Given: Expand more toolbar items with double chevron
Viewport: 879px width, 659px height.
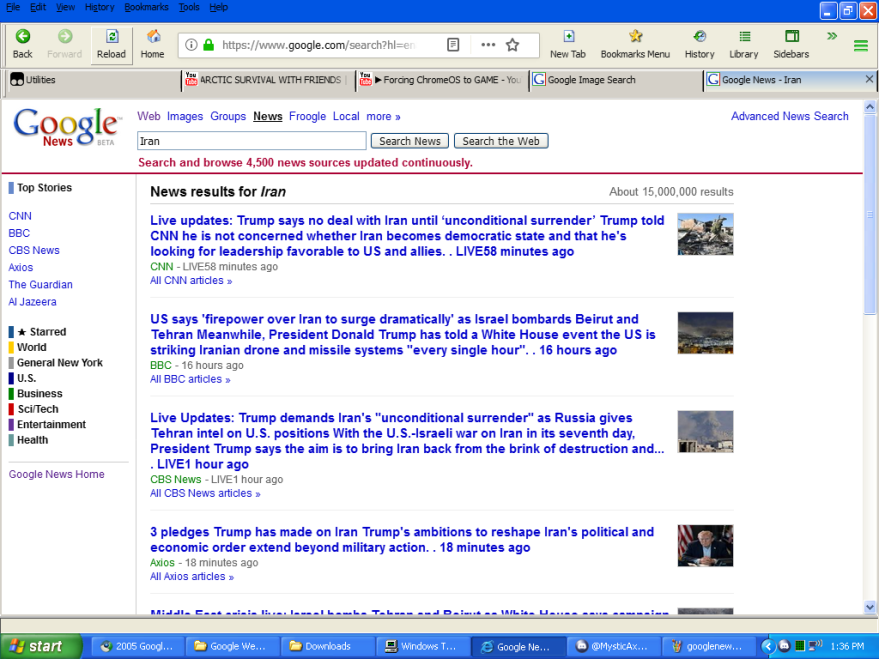Looking at the screenshot, I should [832, 36].
